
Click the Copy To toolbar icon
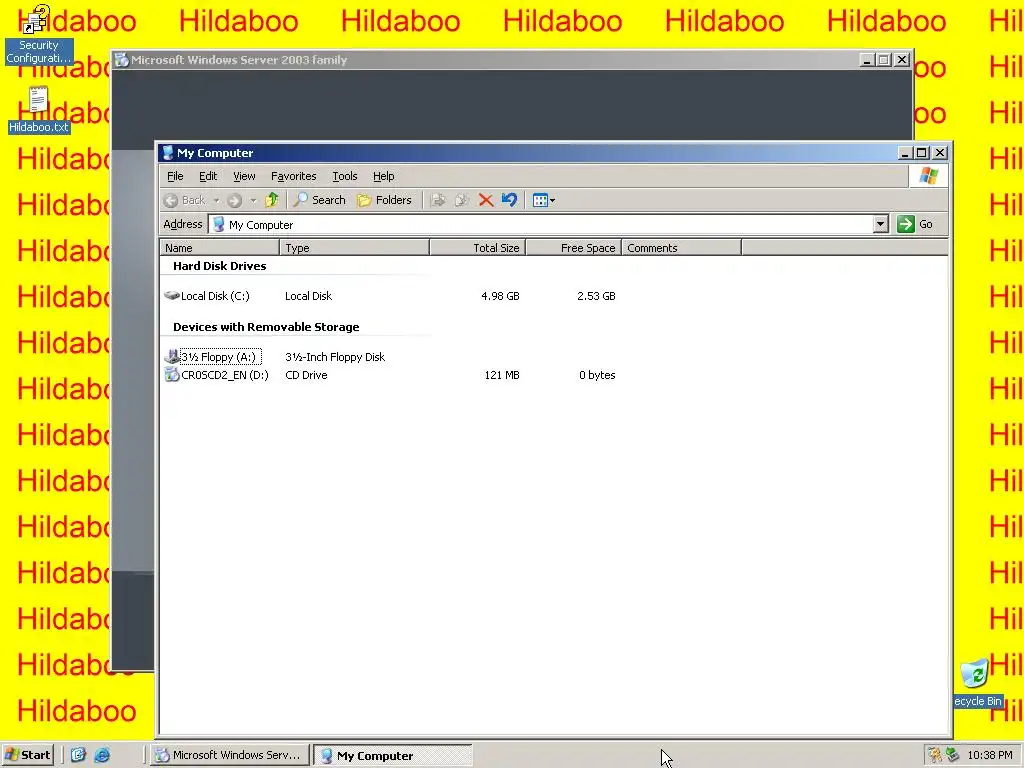462,200
